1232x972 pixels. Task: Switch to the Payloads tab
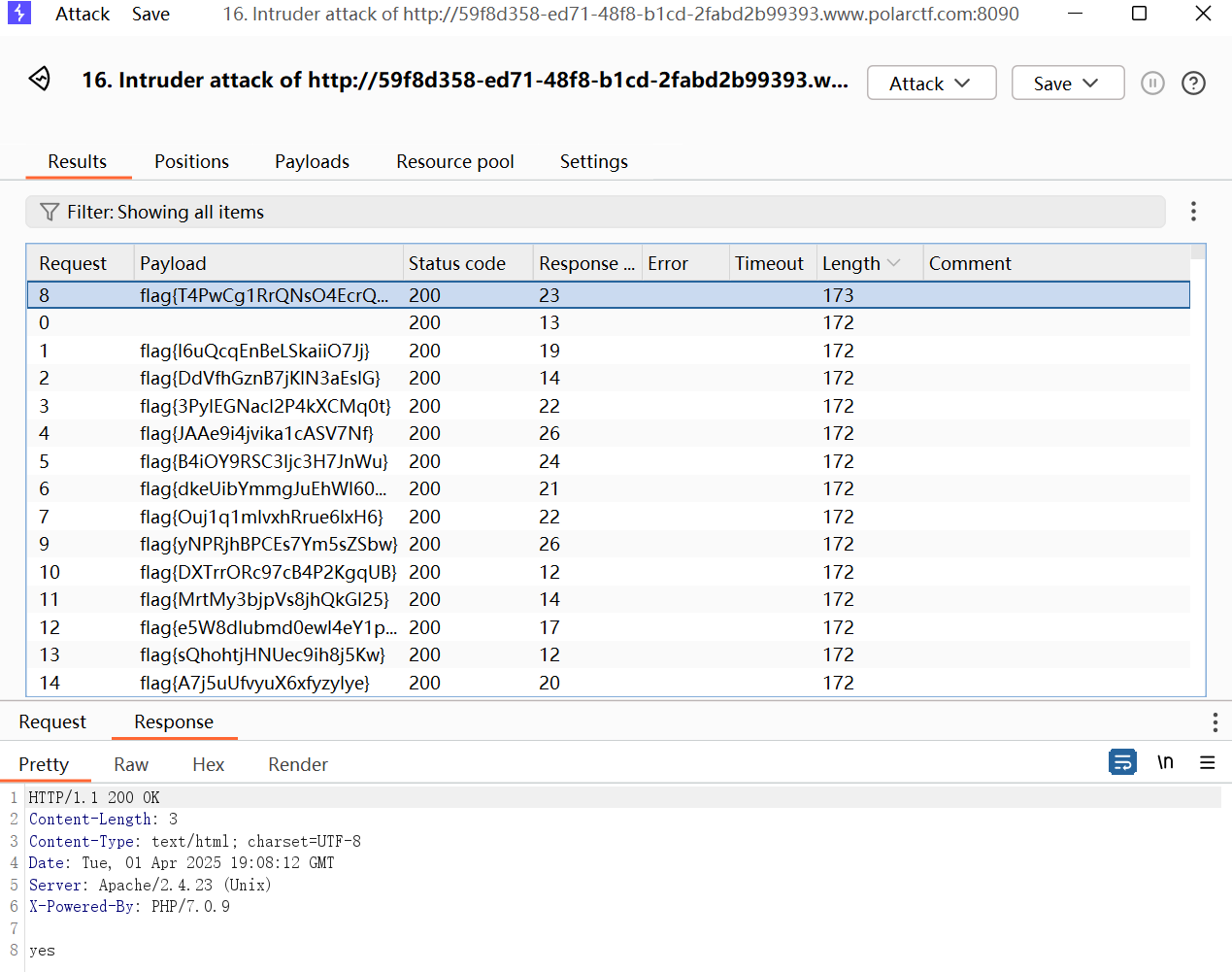(x=312, y=161)
